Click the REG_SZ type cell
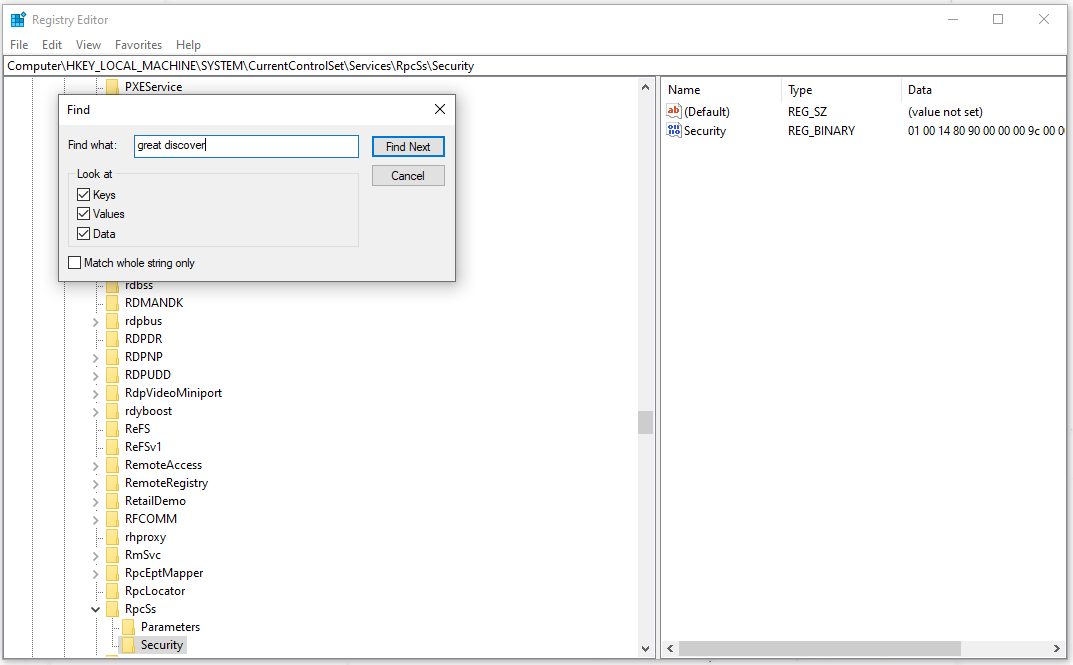Viewport: 1073px width, 665px height. point(807,112)
